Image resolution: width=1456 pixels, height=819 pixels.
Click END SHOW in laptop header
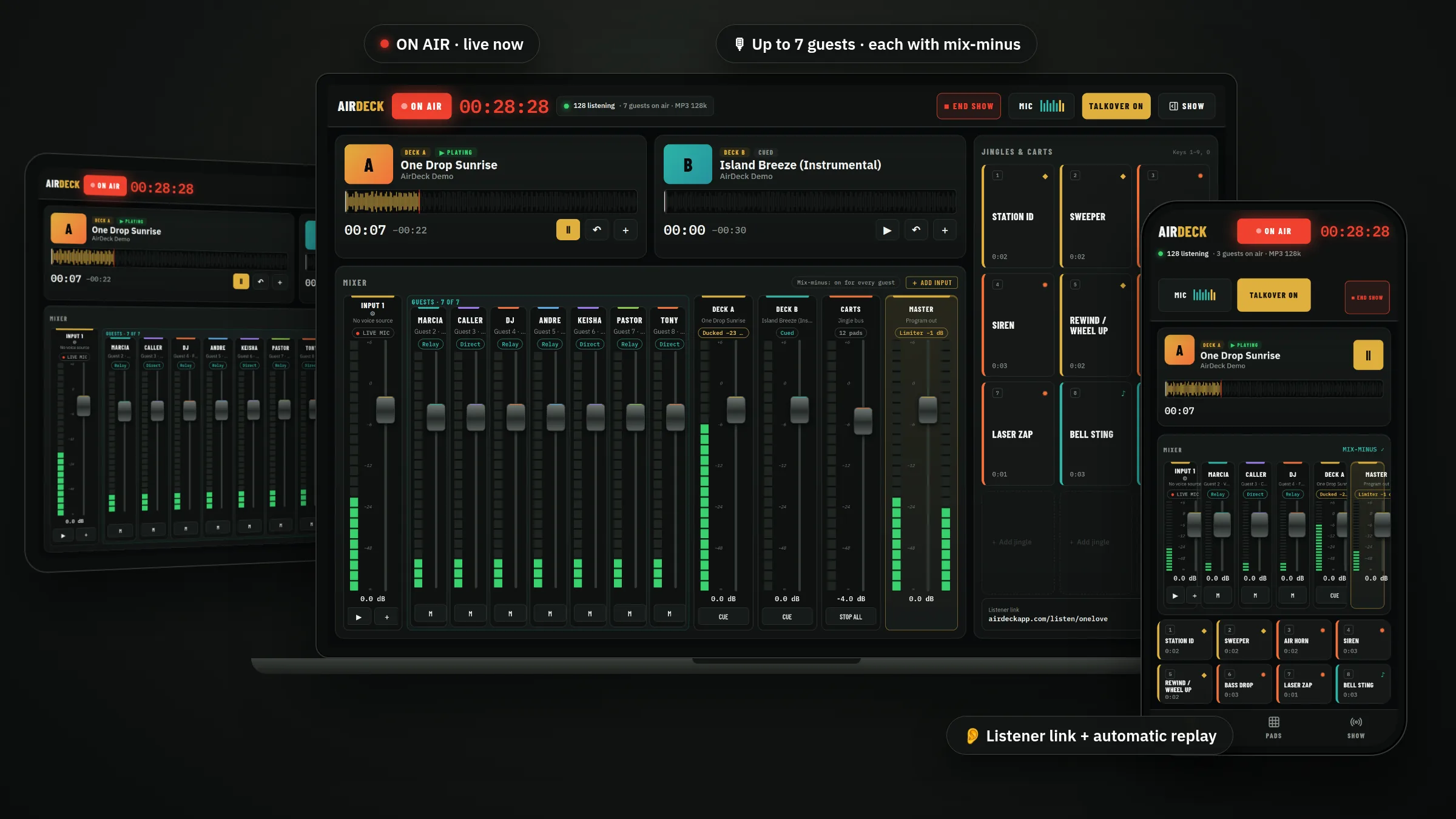click(969, 106)
